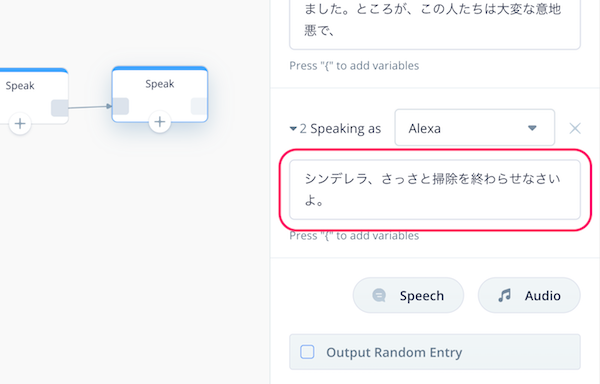Select input port of selected Speak block
This screenshot has height=384, width=600.
point(121,106)
